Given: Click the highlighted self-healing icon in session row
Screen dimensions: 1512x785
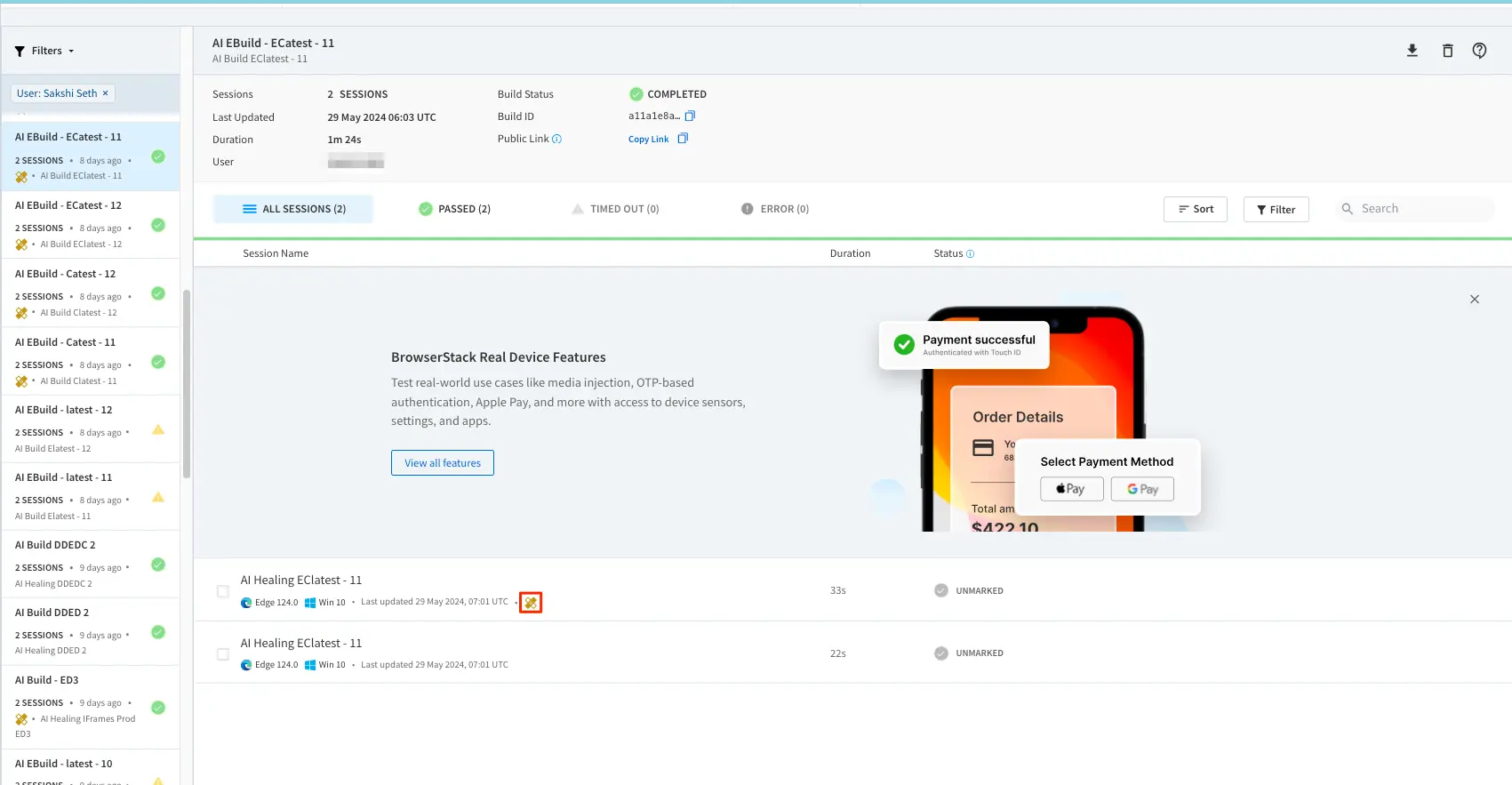Looking at the screenshot, I should (531, 603).
